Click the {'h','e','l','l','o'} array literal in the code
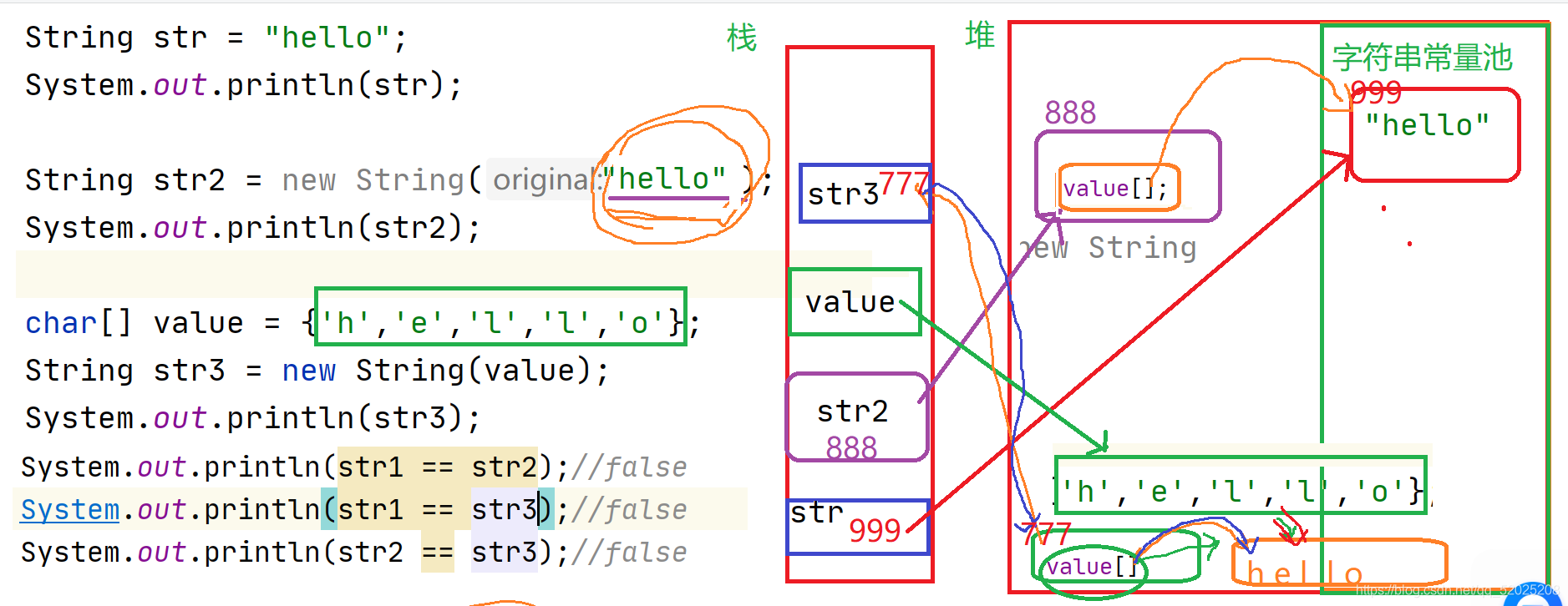Image resolution: width=1568 pixels, height=606 pixels. coord(495,323)
